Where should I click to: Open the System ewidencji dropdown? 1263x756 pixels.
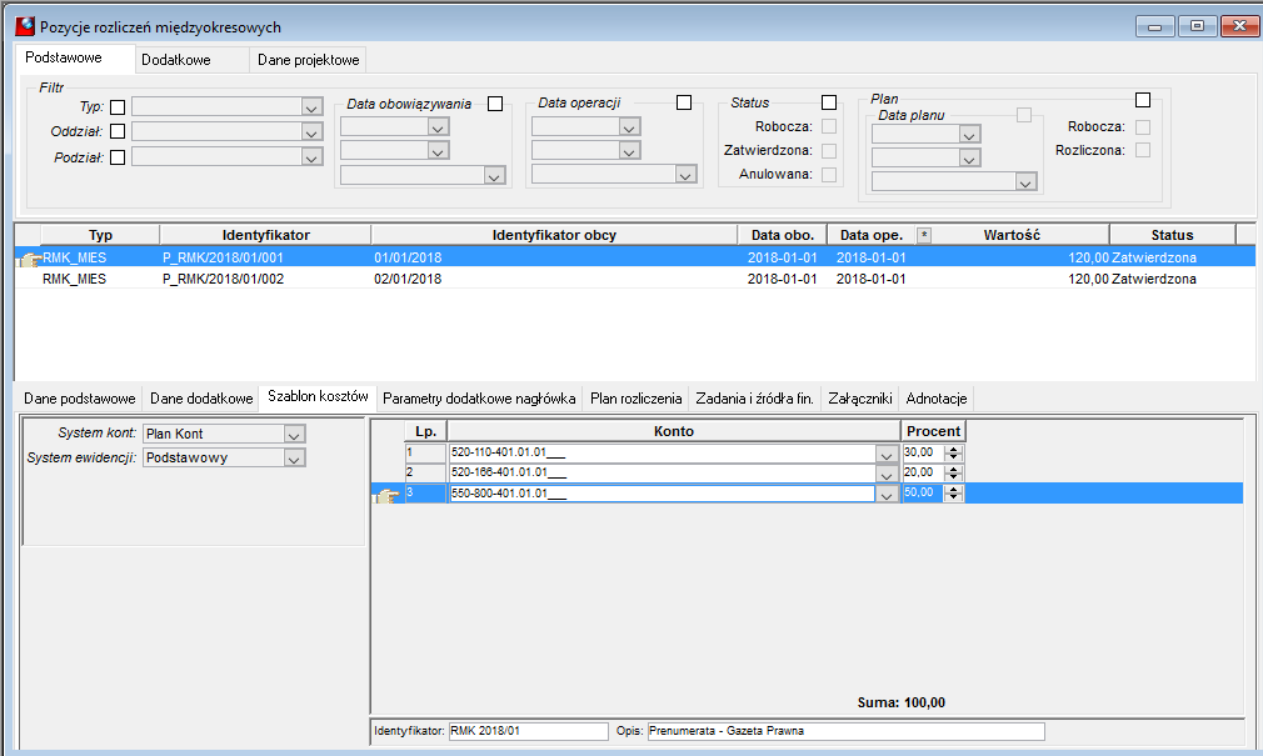point(294,458)
